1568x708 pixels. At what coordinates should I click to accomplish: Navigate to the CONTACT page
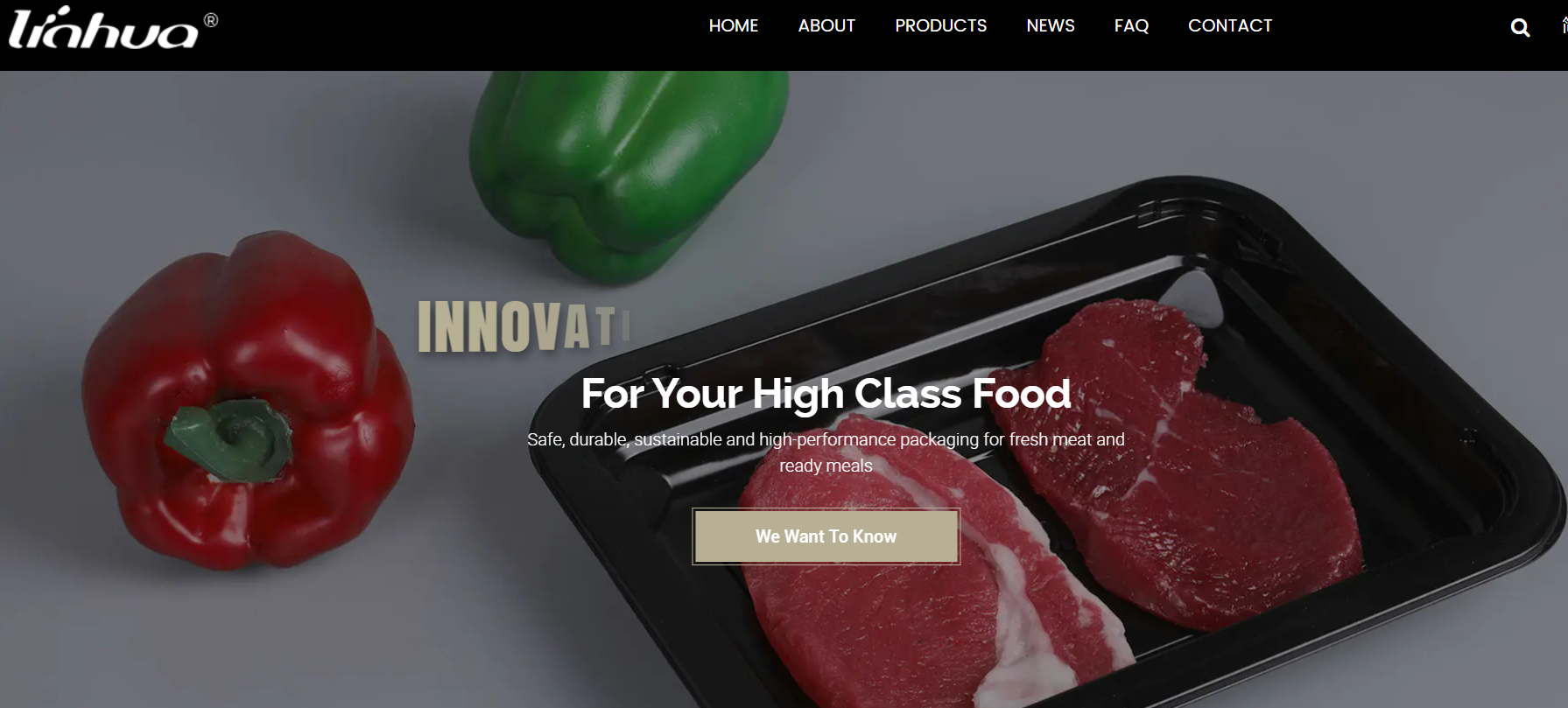1230,26
